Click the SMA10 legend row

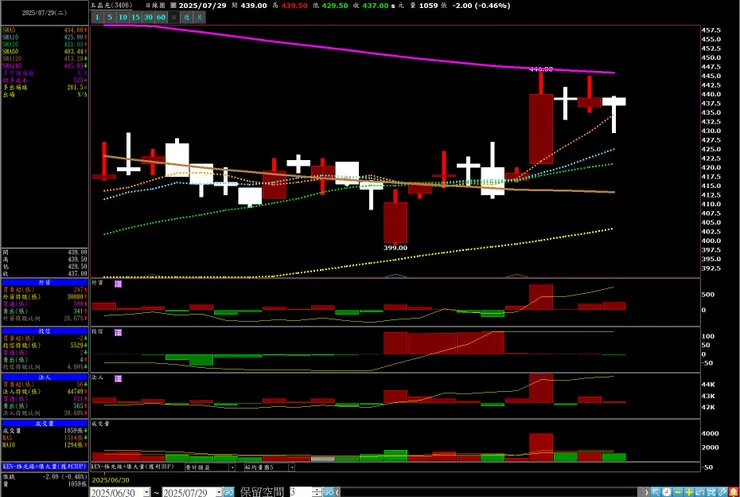[x=44, y=37]
